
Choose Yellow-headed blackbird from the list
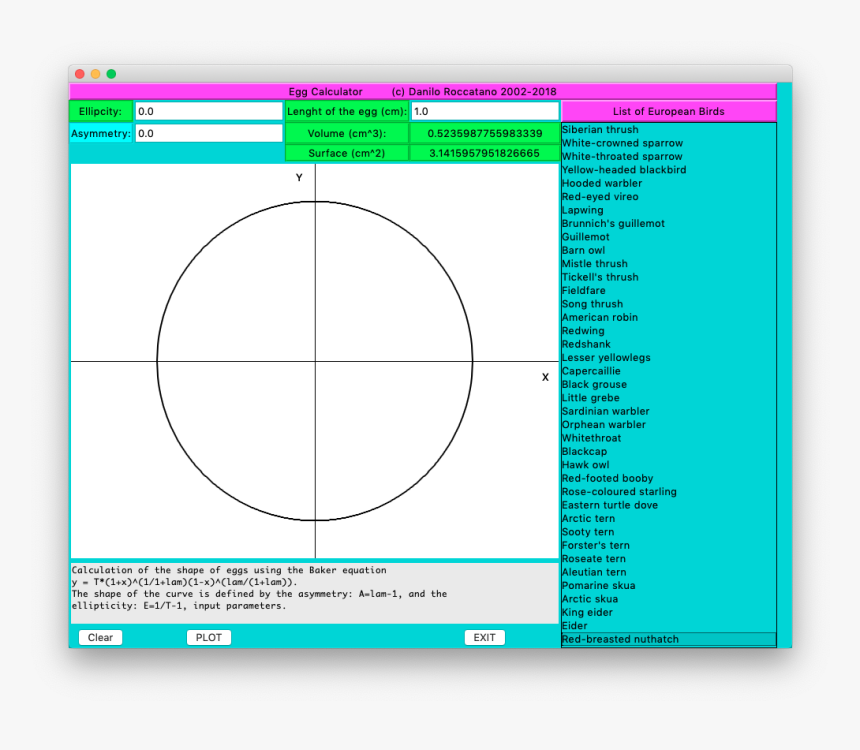(669, 170)
